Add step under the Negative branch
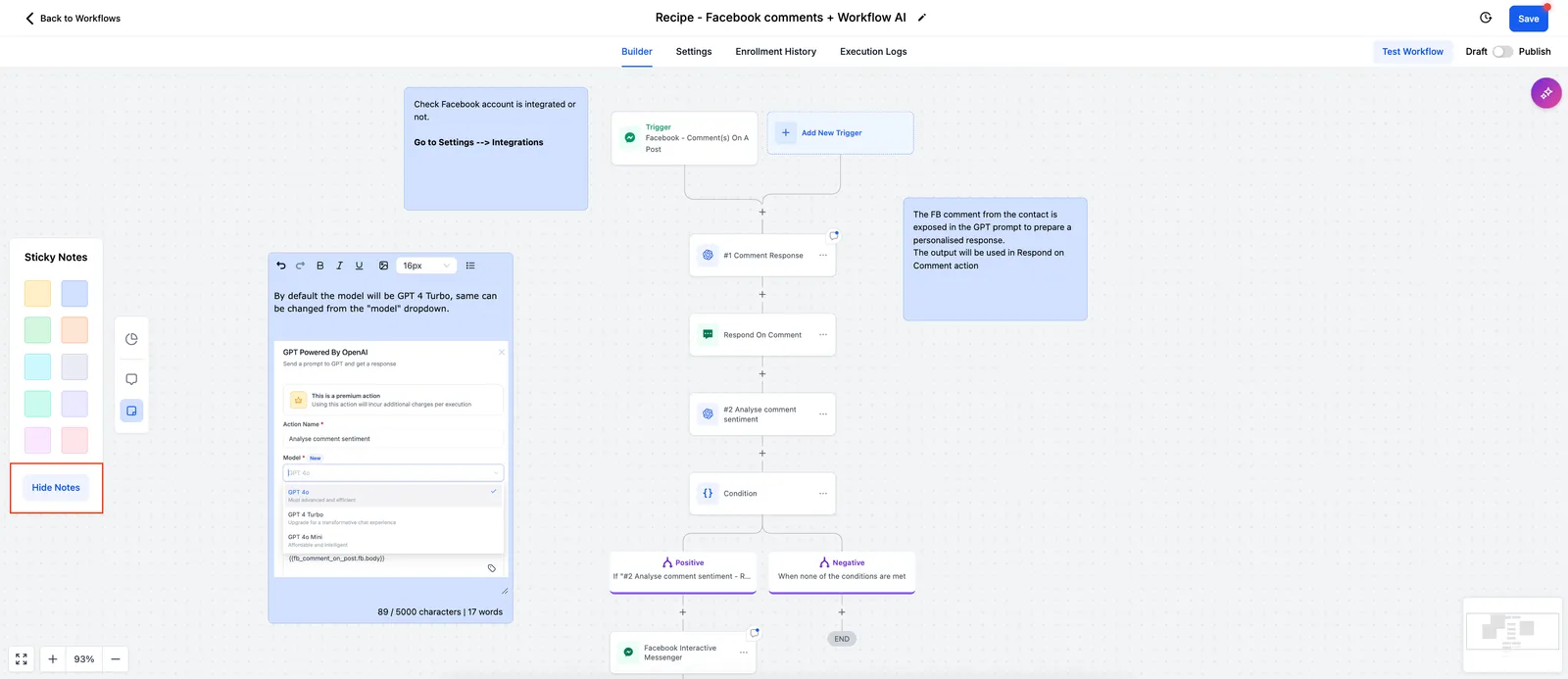 (x=842, y=612)
